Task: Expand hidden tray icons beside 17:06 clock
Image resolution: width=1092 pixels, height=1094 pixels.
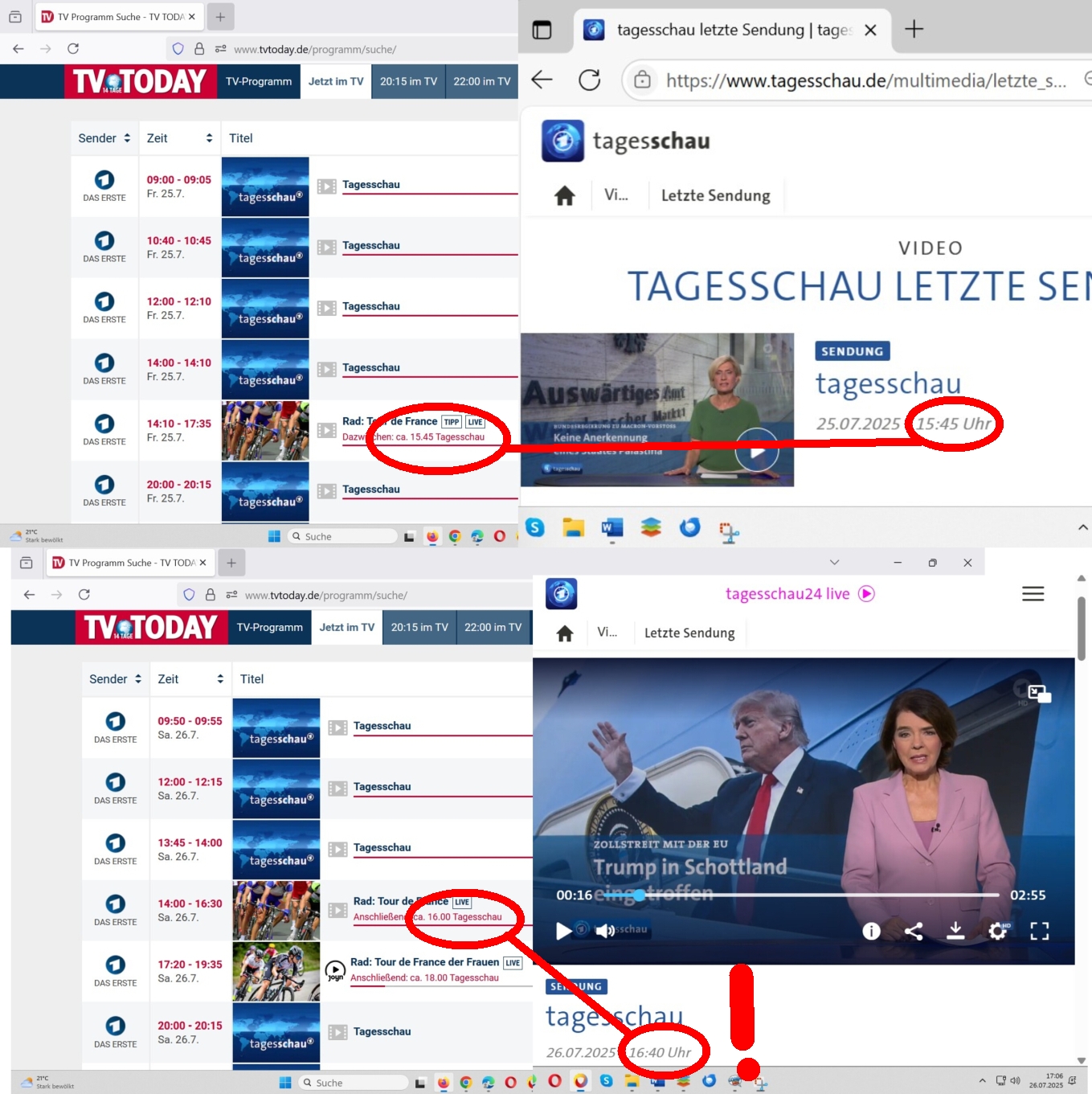Action: click(x=982, y=1080)
